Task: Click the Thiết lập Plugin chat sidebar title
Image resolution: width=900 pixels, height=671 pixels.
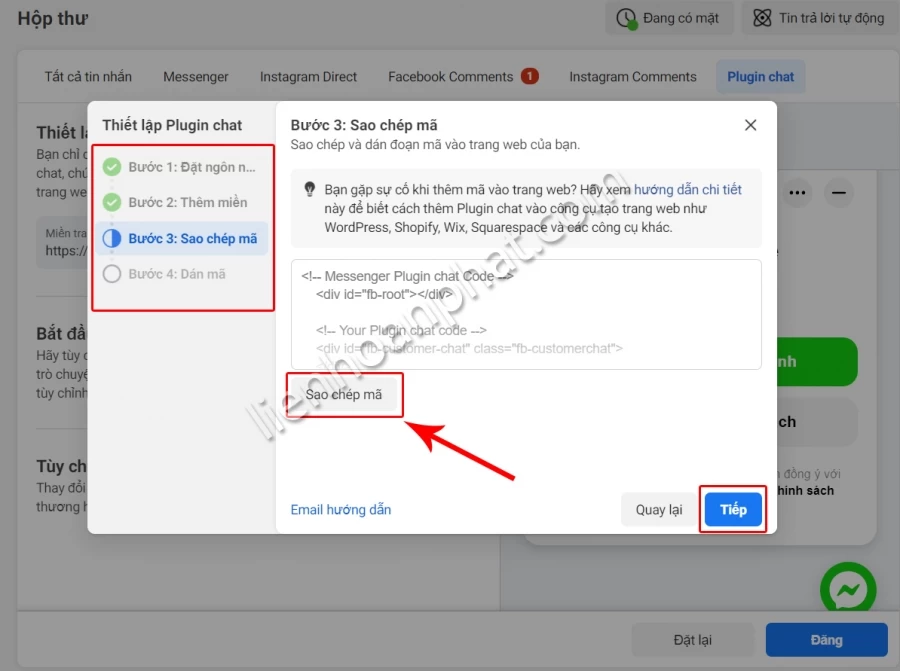Action: pos(172,125)
